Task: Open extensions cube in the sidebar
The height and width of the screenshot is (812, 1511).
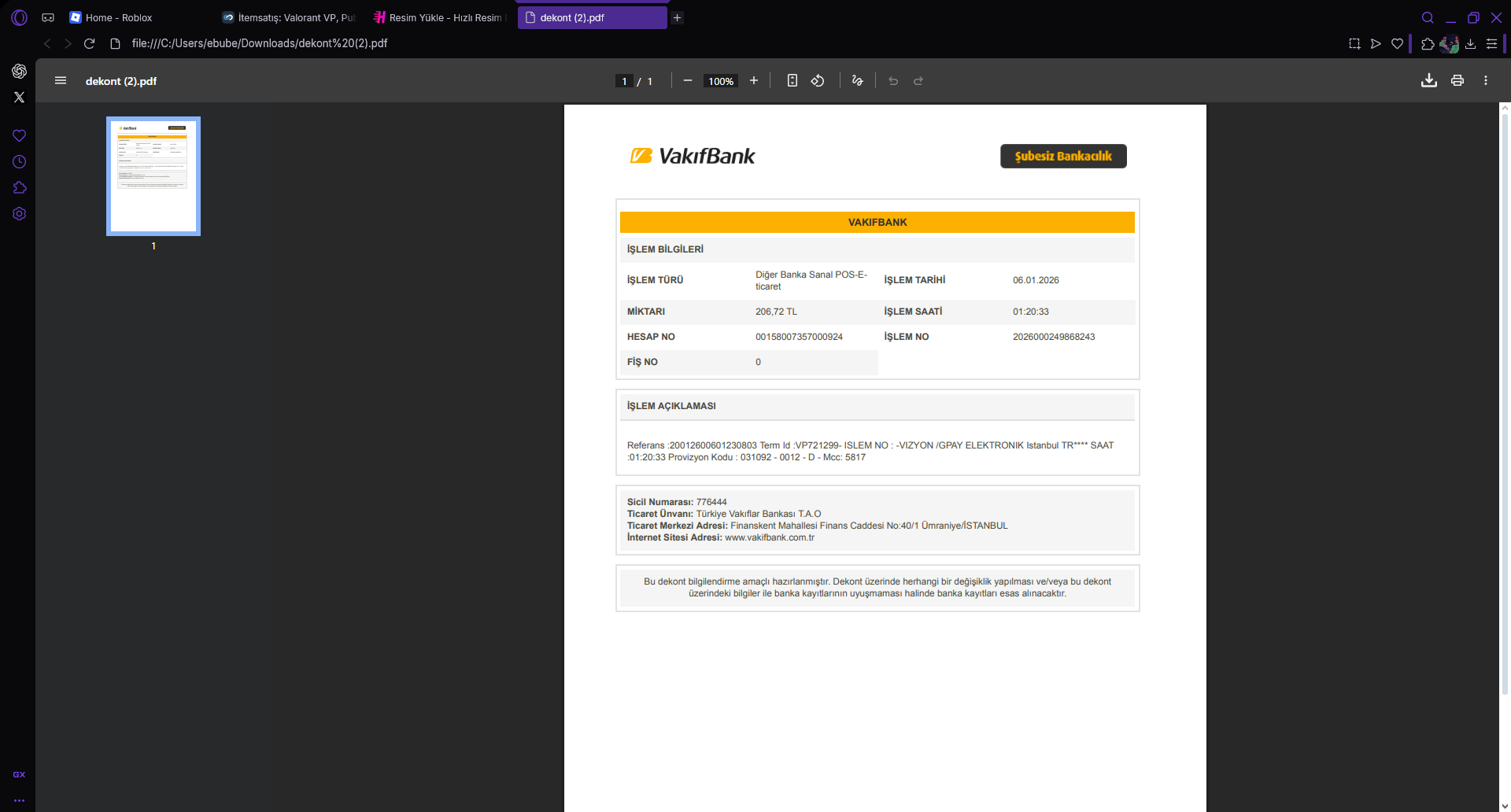Action: [19, 187]
